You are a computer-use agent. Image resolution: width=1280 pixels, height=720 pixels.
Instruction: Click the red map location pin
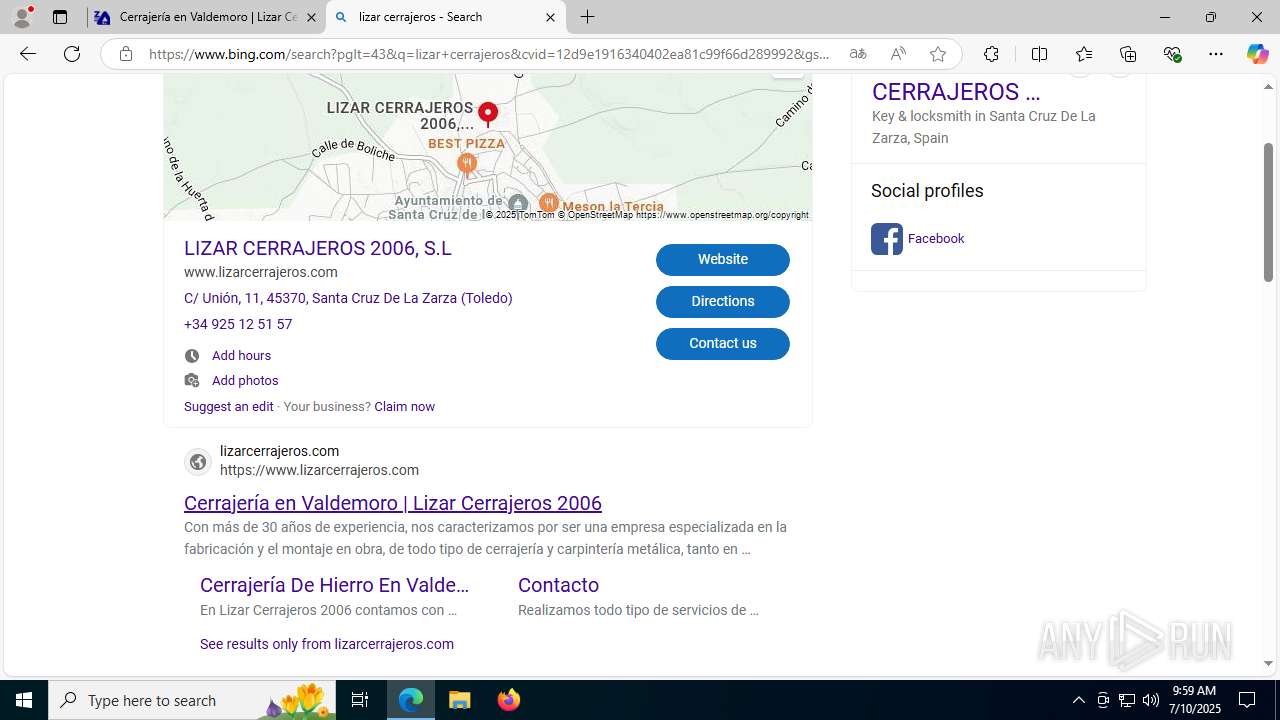pyautogui.click(x=487, y=113)
